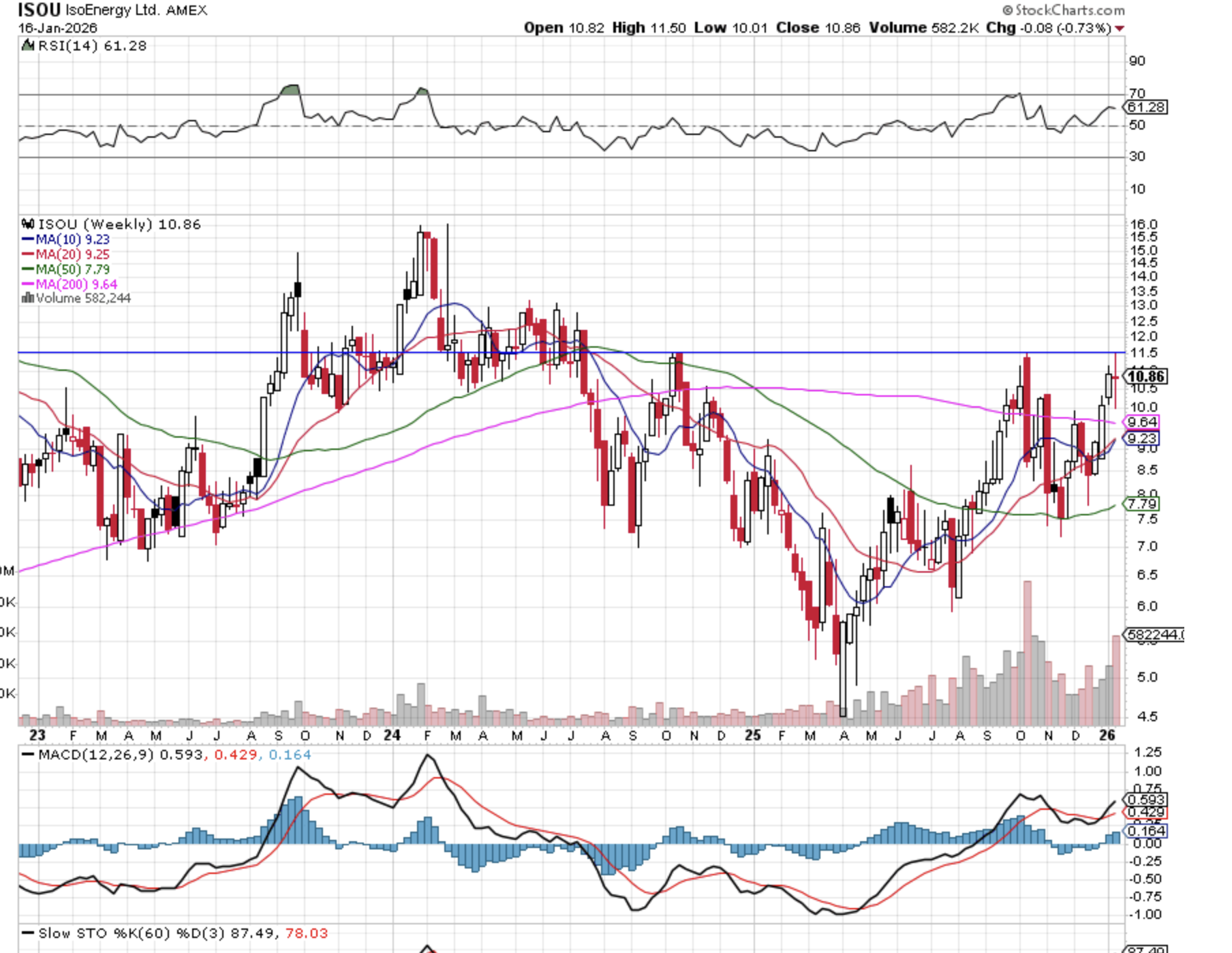Viewport: 1232px width, 953px height.
Task: Click the RSI(14) indicator icon
Action: (x=28, y=46)
